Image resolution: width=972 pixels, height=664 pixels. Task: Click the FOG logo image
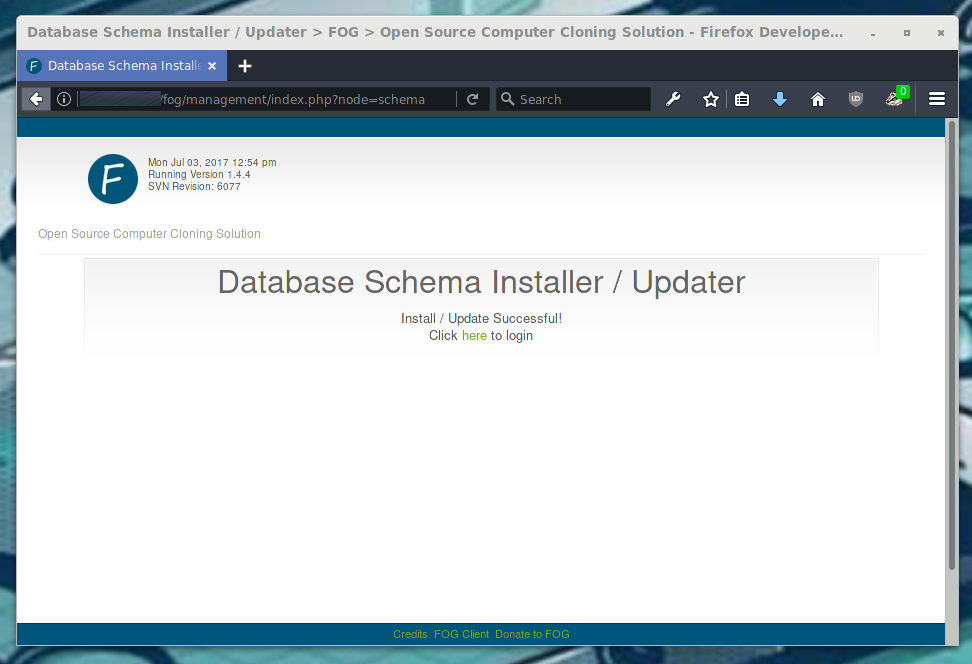click(x=112, y=179)
